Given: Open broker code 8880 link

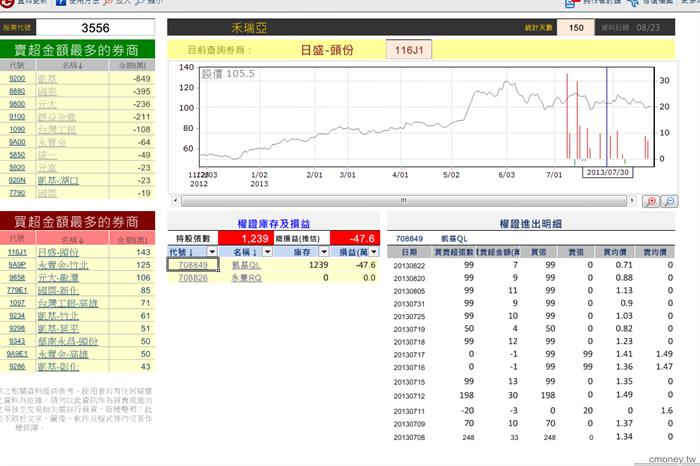Looking at the screenshot, I should click(x=17, y=91).
